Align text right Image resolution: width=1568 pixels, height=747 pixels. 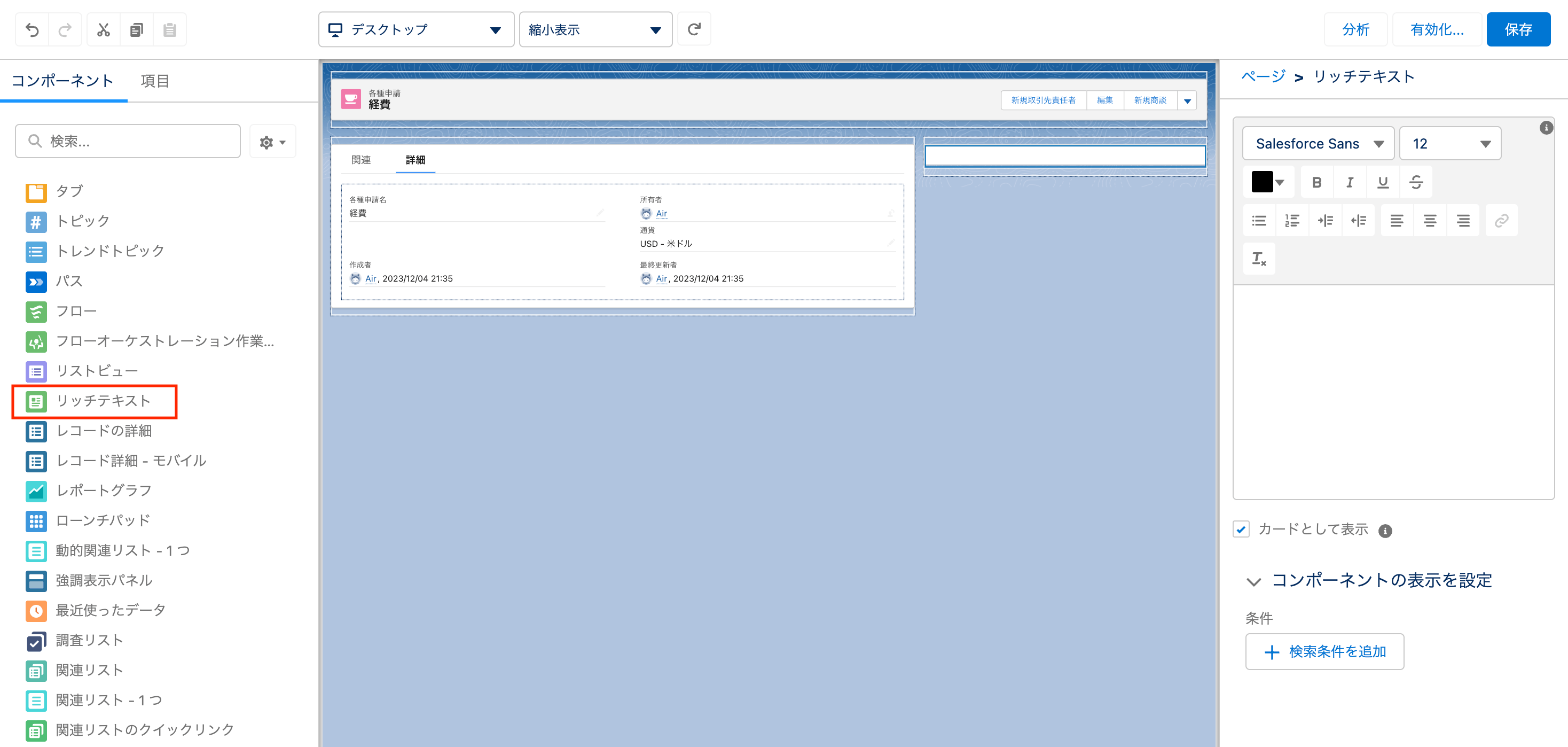pos(1463,220)
